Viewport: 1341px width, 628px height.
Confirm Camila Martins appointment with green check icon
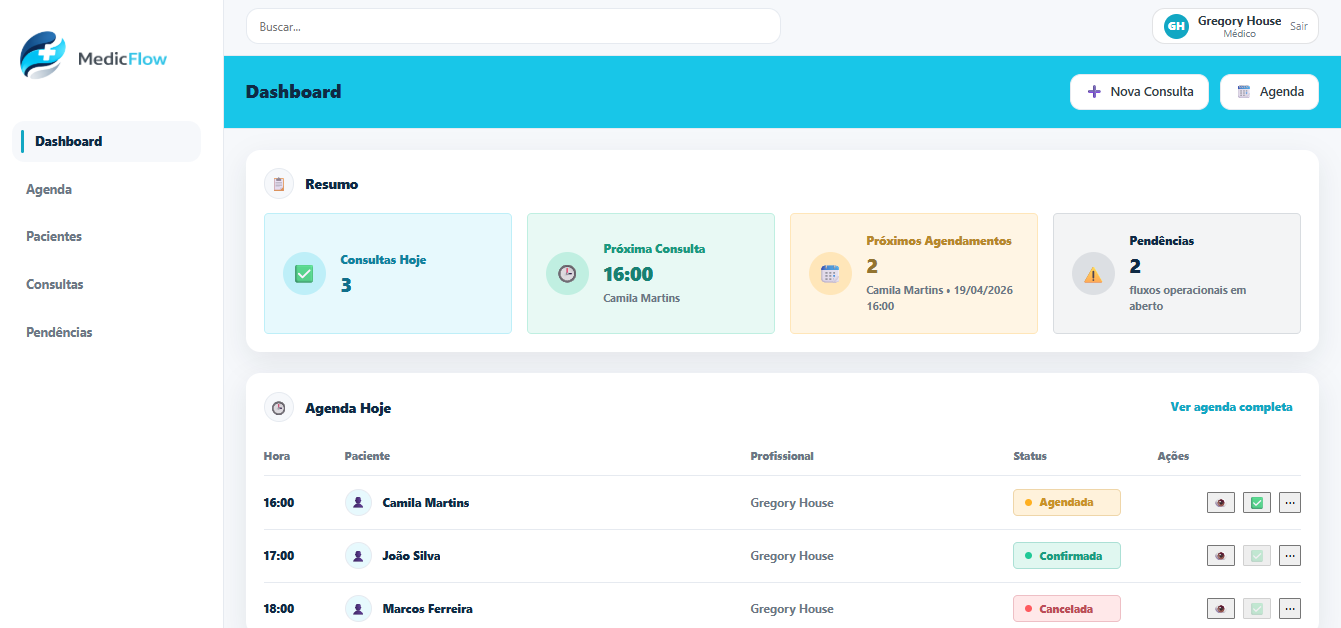pyautogui.click(x=1256, y=502)
